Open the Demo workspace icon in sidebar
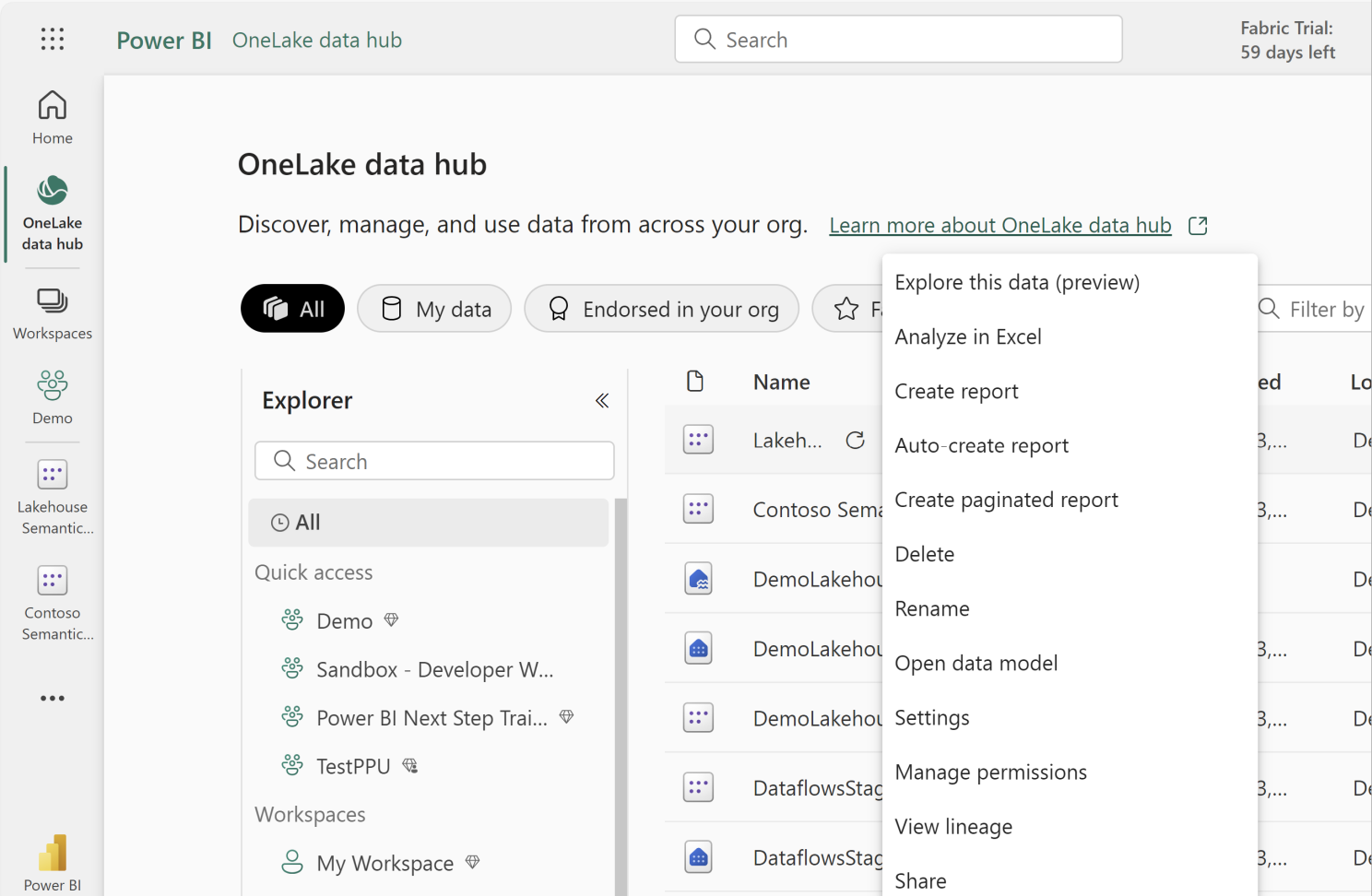1372x896 pixels. (53, 397)
